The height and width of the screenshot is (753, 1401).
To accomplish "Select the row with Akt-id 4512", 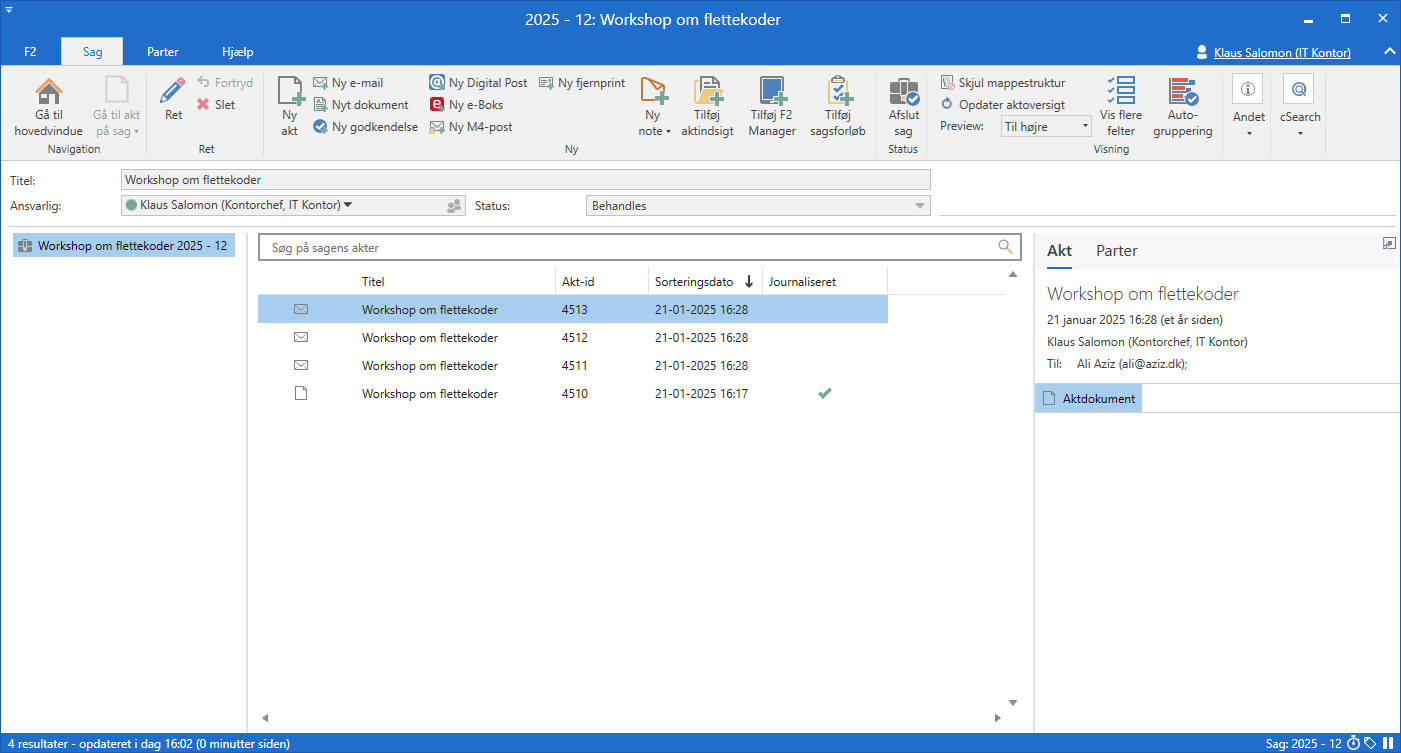I will point(573,338).
